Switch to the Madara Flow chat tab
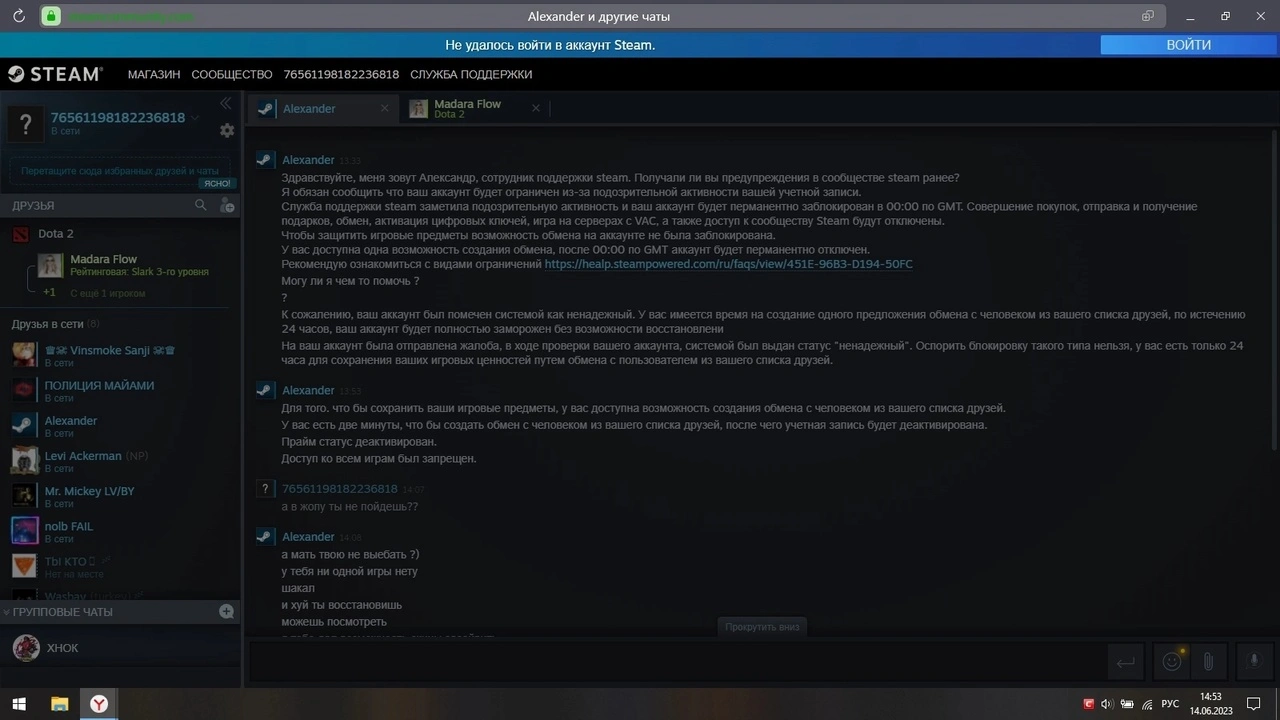The image size is (1280, 720). [475, 108]
